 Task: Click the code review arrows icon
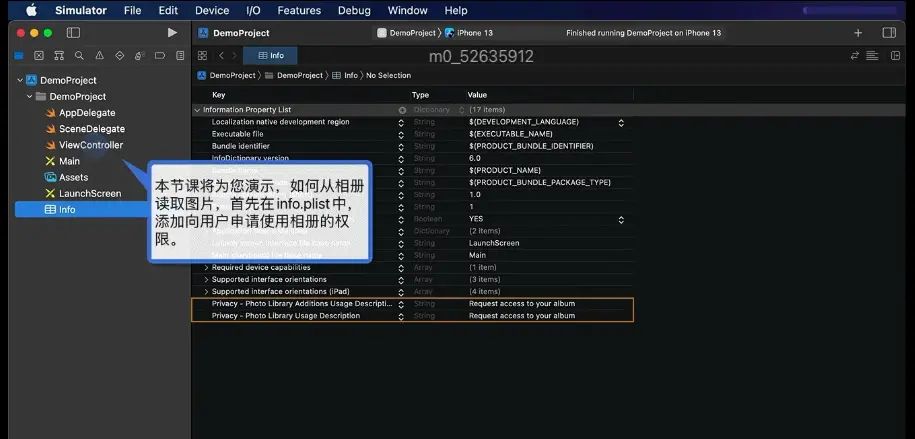tap(855, 55)
